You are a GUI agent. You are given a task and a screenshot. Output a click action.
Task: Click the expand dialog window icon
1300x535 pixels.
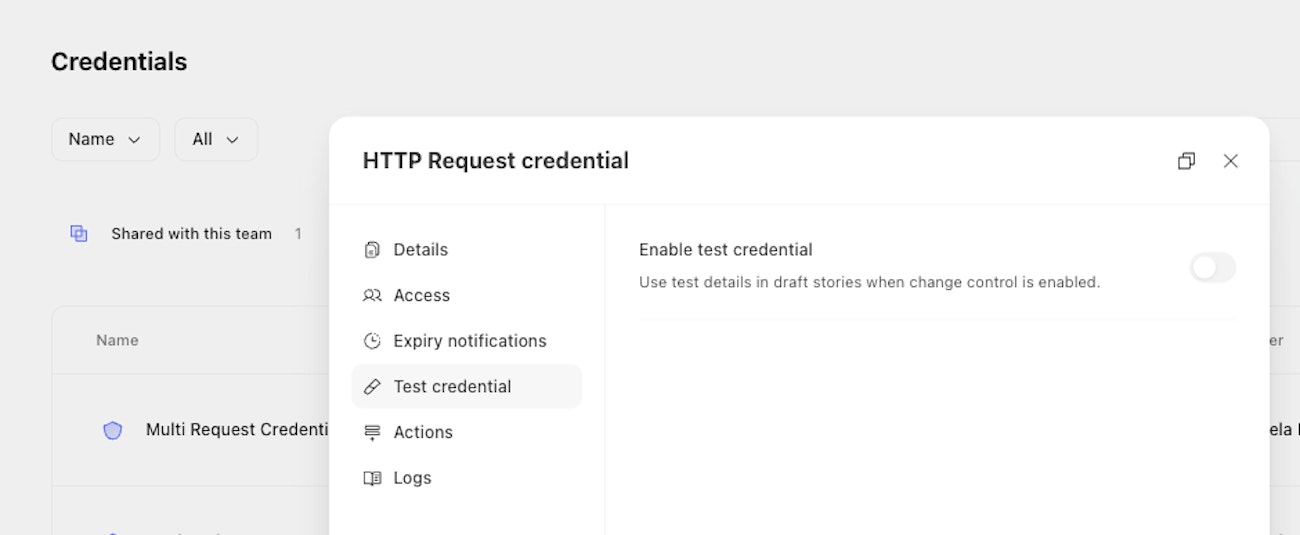click(x=1186, y=161)
